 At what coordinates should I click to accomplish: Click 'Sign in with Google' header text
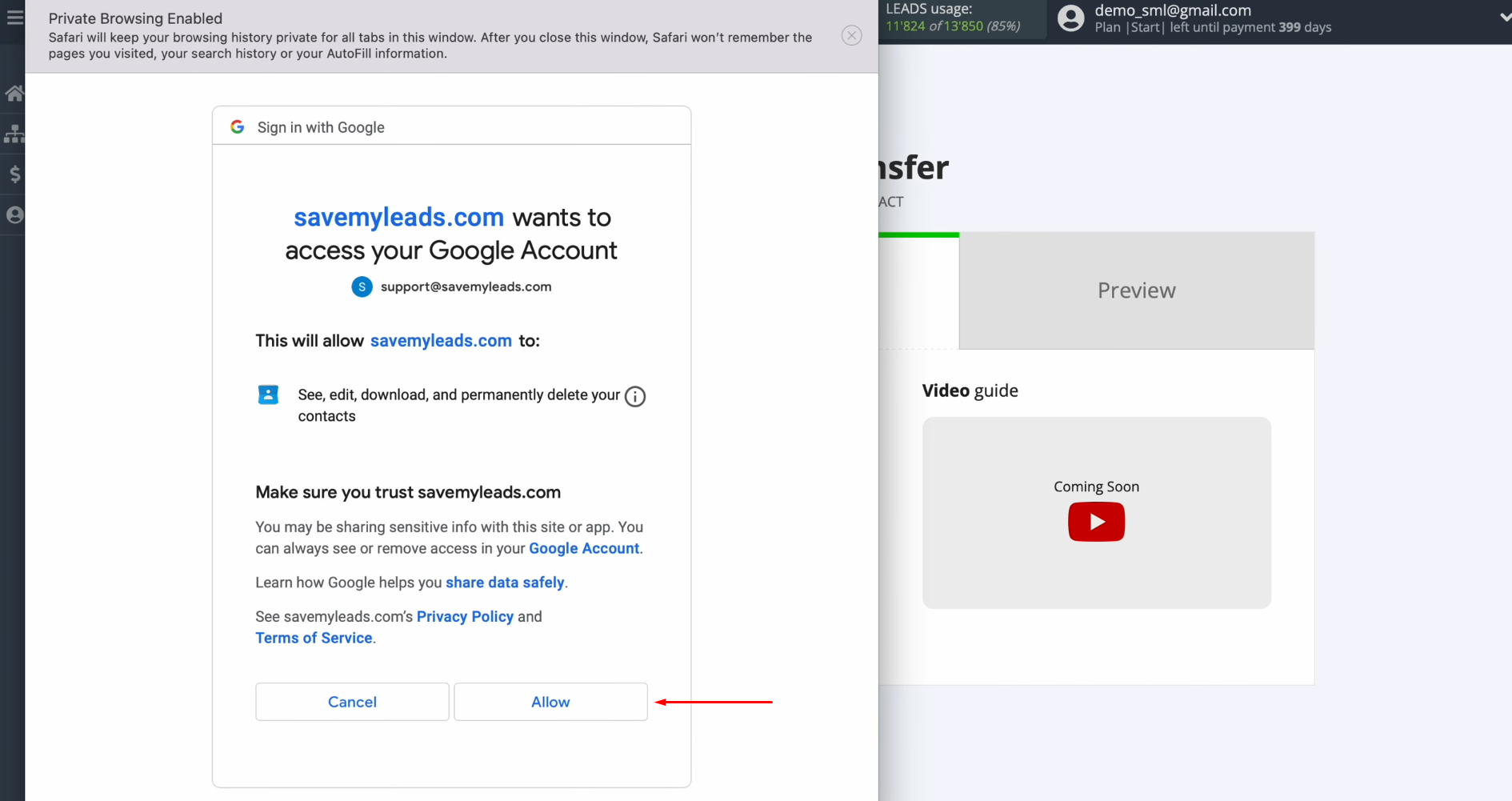321,127
